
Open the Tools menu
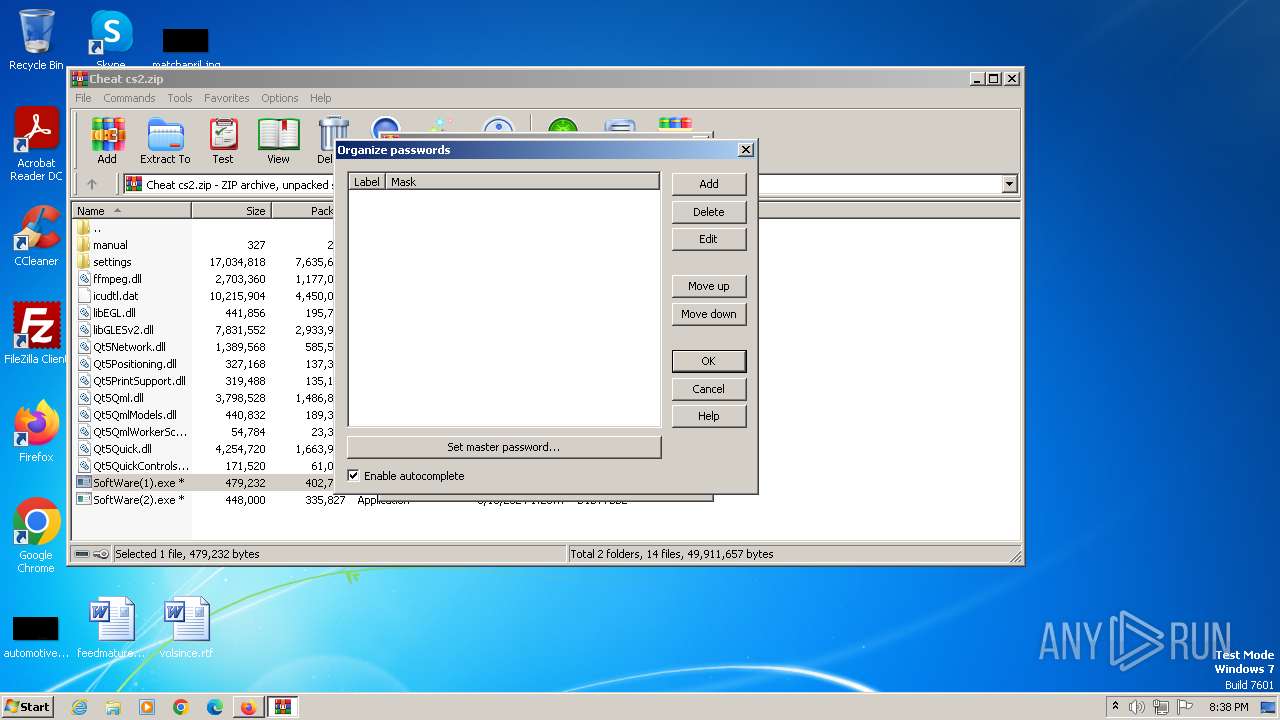pyautogui.click(x=180, y=98)
